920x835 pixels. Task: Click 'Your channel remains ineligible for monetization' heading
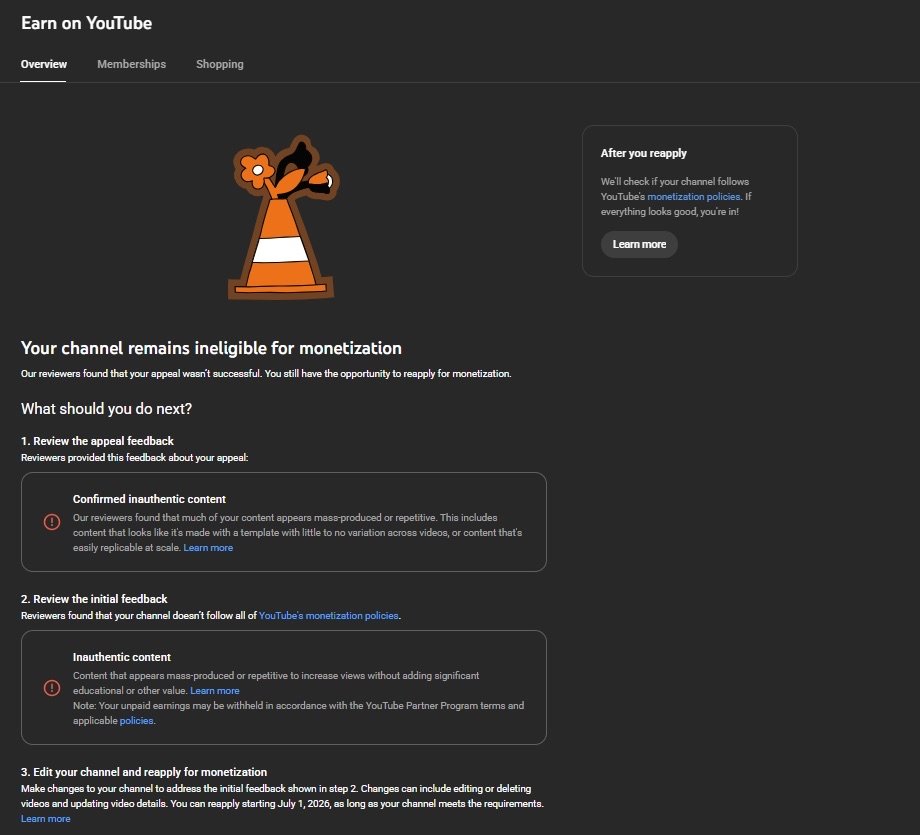pyautogui.click(x=211, y=348)
